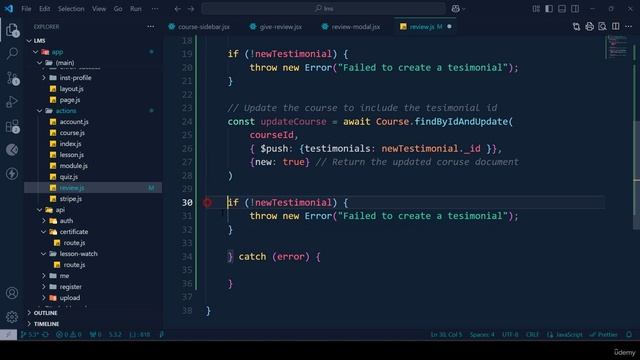Screen dimensions: 640x360
Task: Click the UTF-8 encoding selector
Action: click(x=510, y=334)
